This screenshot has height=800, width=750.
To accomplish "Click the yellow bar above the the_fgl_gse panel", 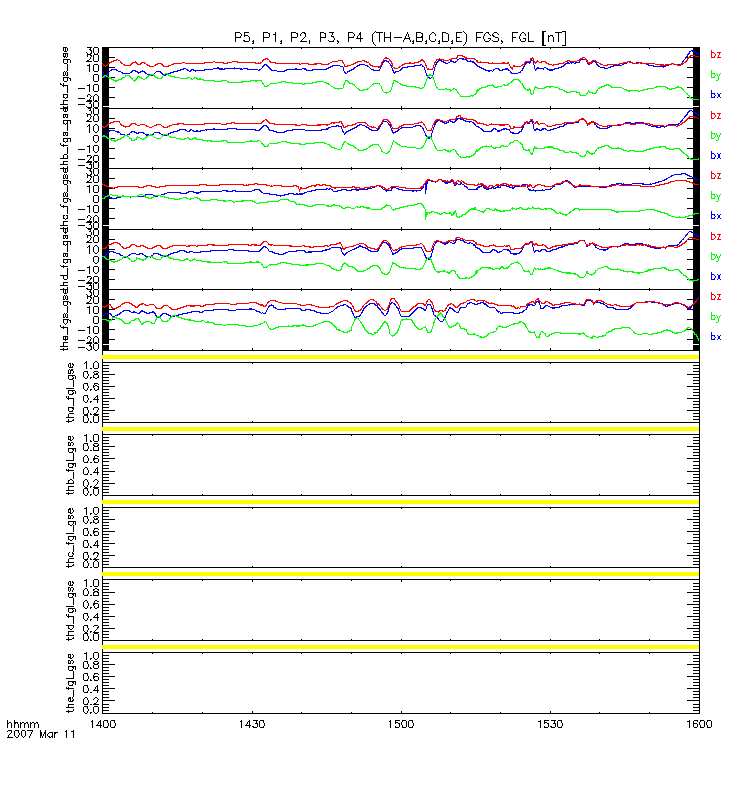I will pyautogui.click(x=401, y=647).
